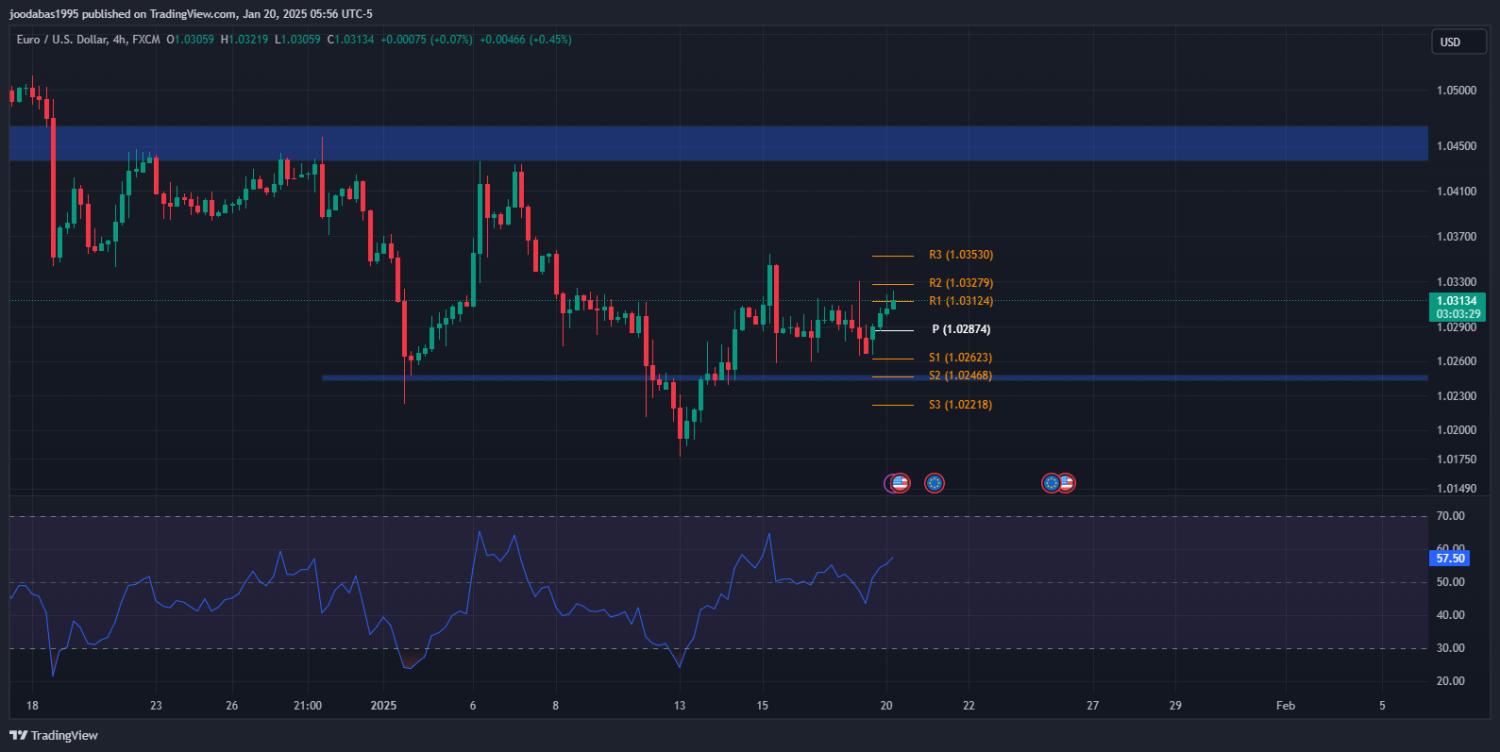Click the current price tag 1.03134
Screen dimensions: 1500x752
[1456, 301]
